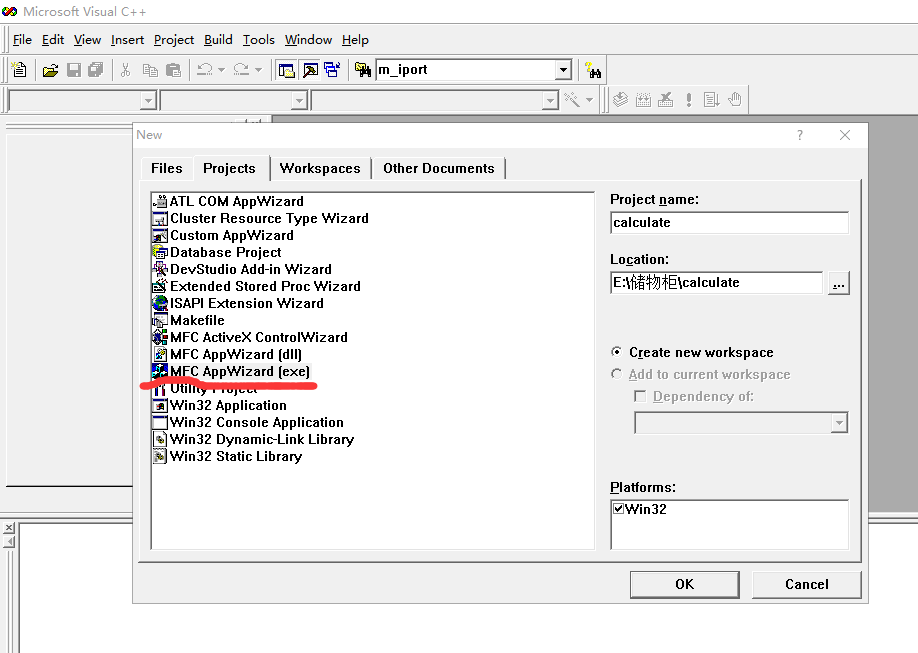Click the Execute Program exclamation icon
This screenshot has height=653, width=918.
click(x=689, y=99)
